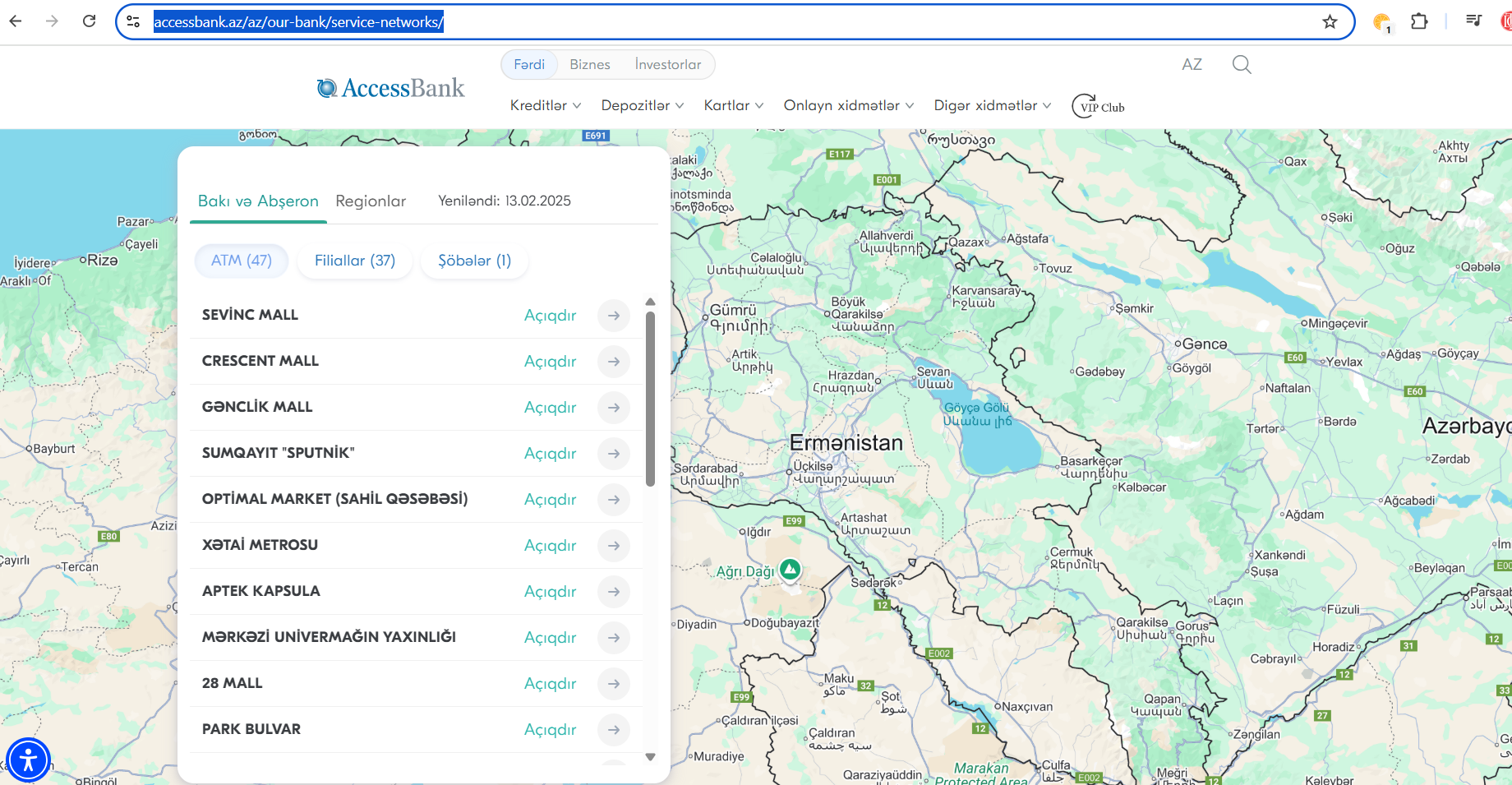Select the Filiallar (37) filter chip
1512x785 pixels.
point(355,261)
